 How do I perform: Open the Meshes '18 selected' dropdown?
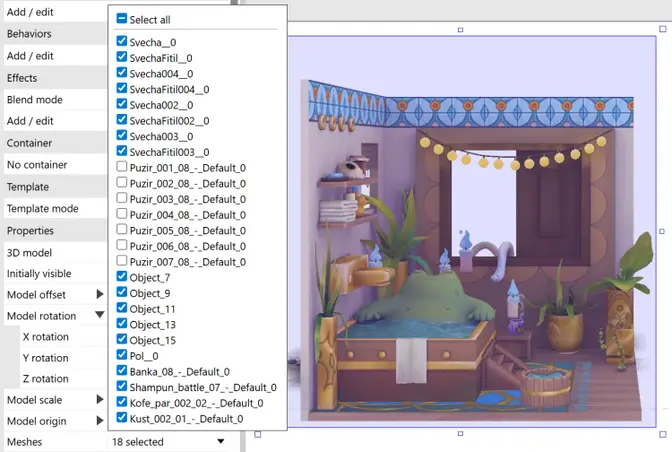tap(168, 442)
